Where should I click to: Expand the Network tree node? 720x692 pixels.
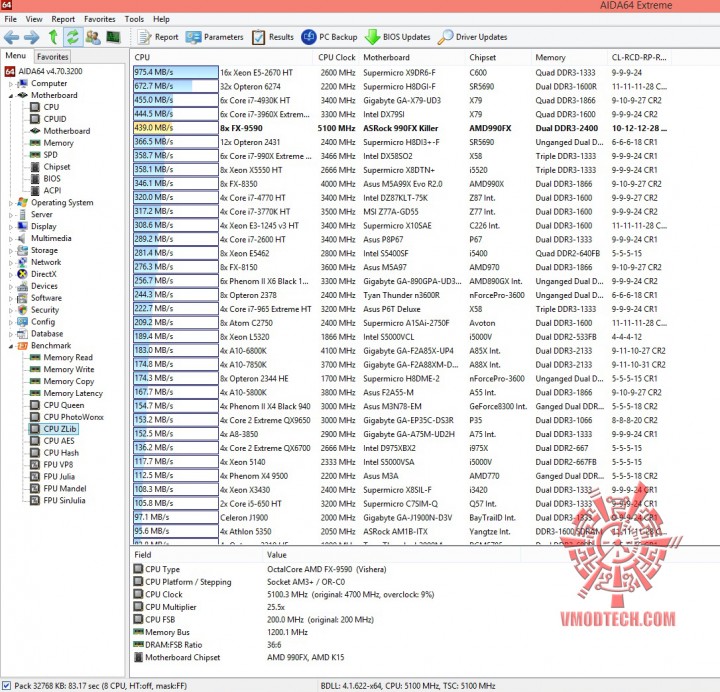pyautogui.click(x=11, y=263)
